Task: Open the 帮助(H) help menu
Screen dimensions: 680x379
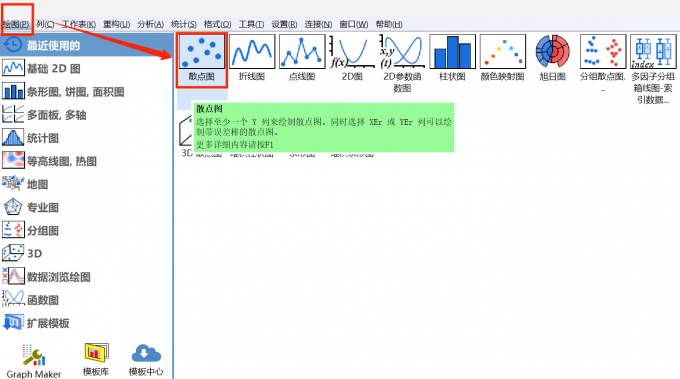Action: tap(389, 24)
